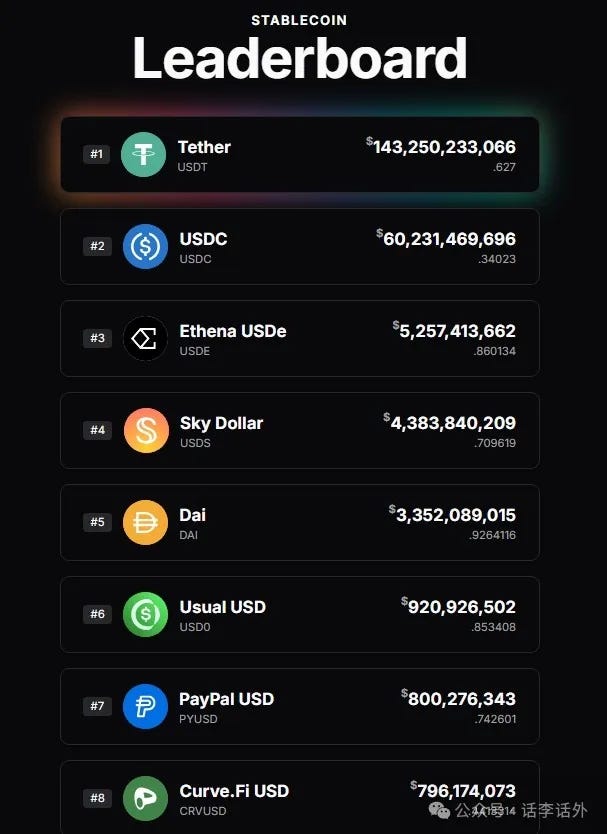This screenshot has height=834, width=607.
Task: Open the Tether name link
Action: point(204,147)
